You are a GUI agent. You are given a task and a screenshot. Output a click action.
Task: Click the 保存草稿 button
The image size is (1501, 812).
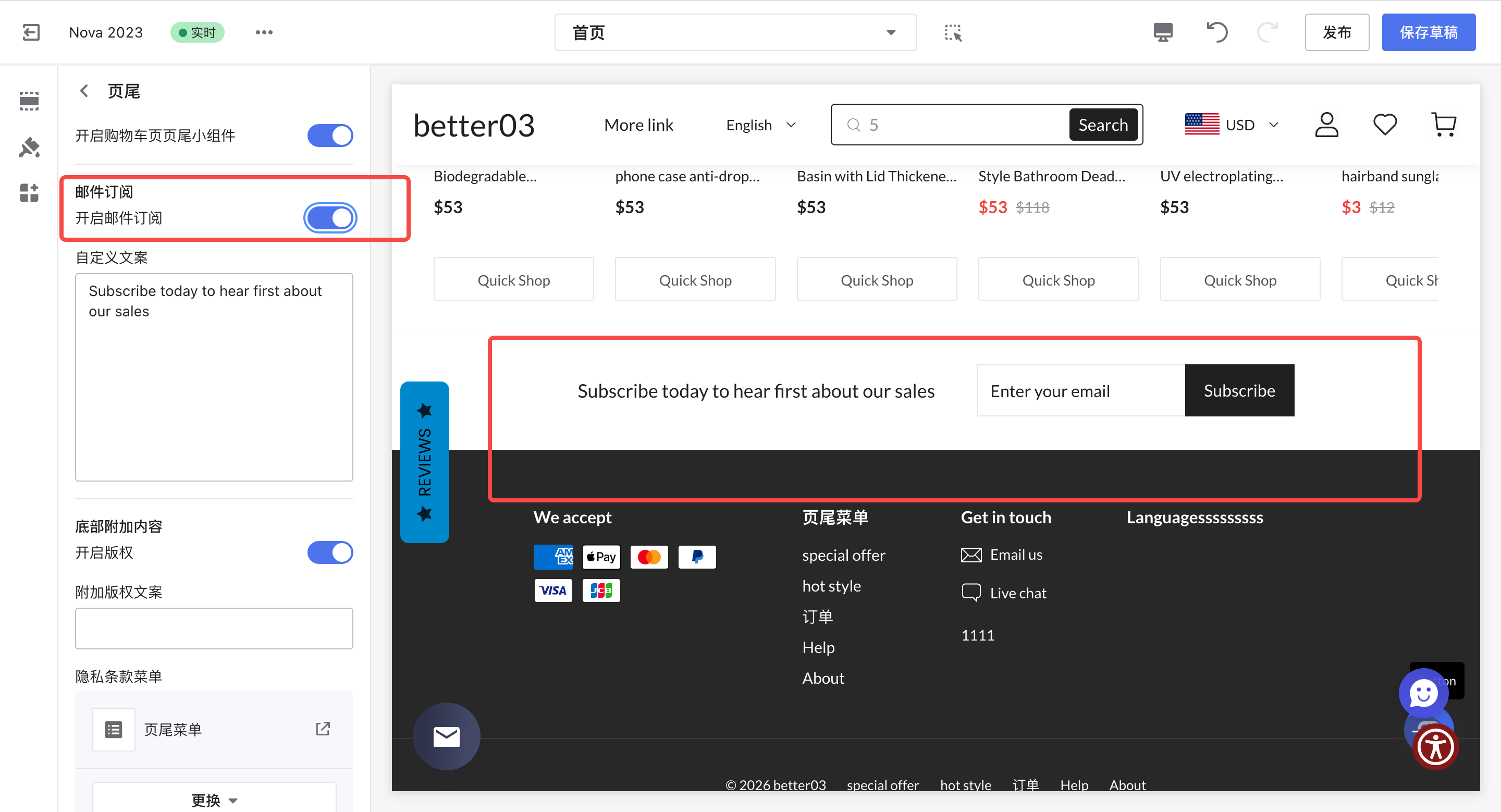[x=1428, y=32]
